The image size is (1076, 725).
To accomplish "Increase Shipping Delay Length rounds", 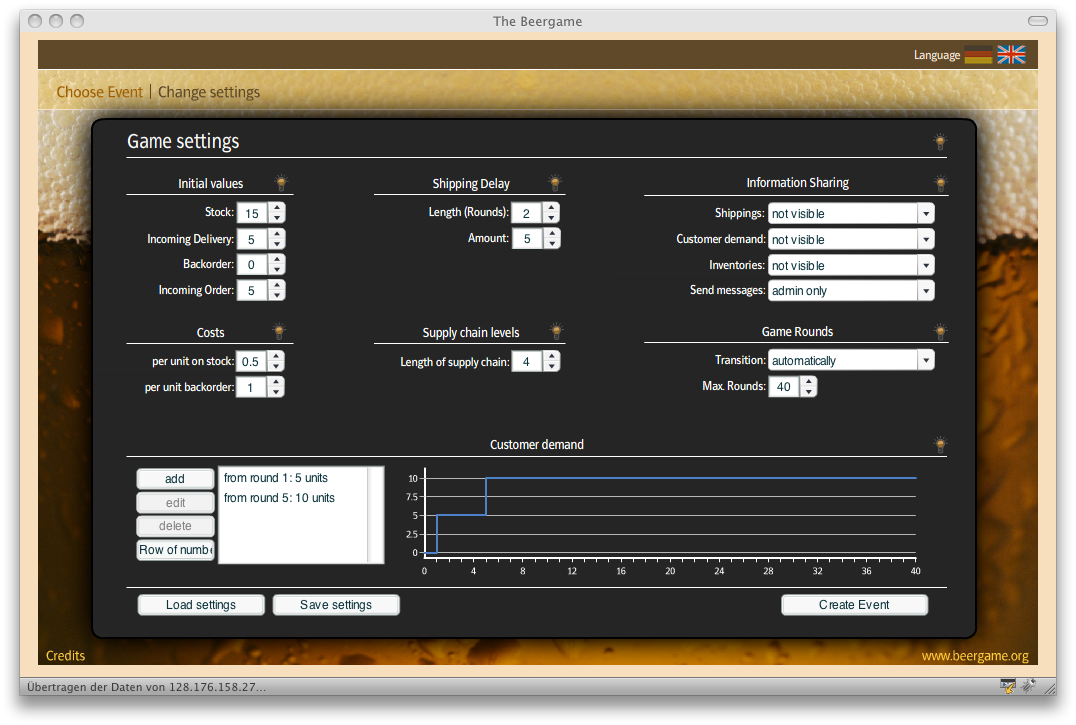I will 551,208.
